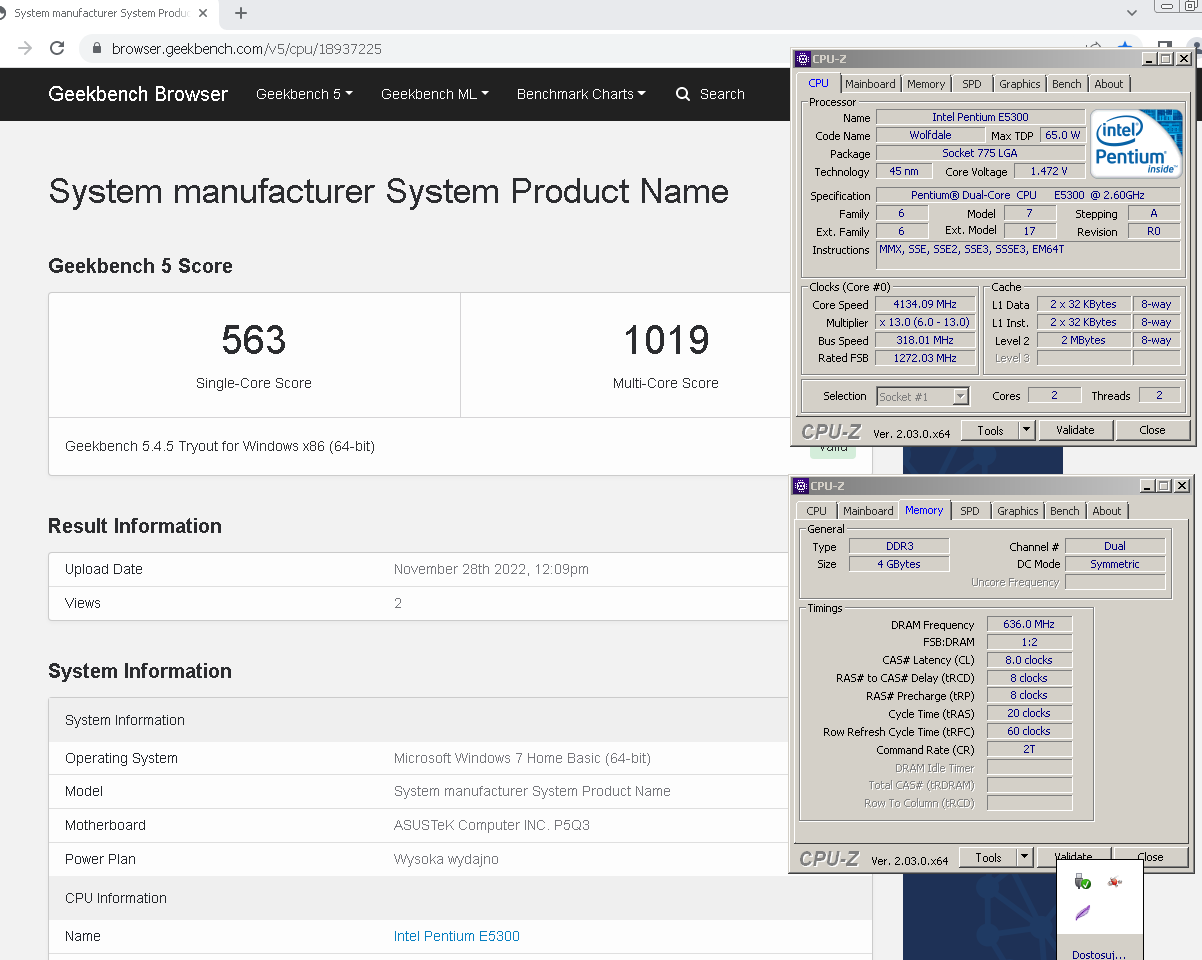The height and width of the screenshot is (960, 1202).
Task: Click the Bus Speed value 318.01 MHz
Action: pos(926,341)
